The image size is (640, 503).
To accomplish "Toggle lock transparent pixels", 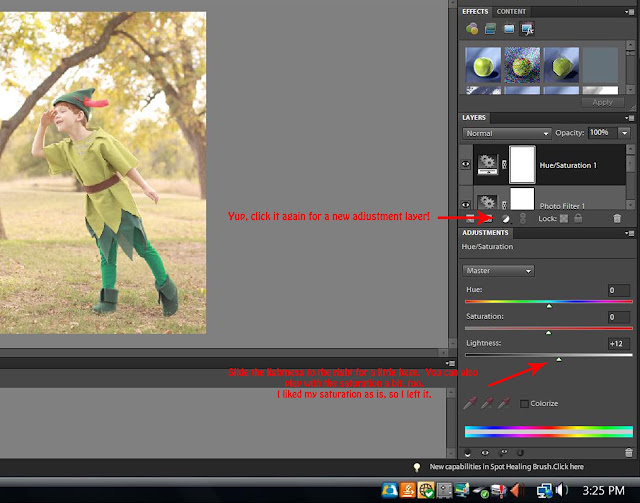I will click(564, 219).
